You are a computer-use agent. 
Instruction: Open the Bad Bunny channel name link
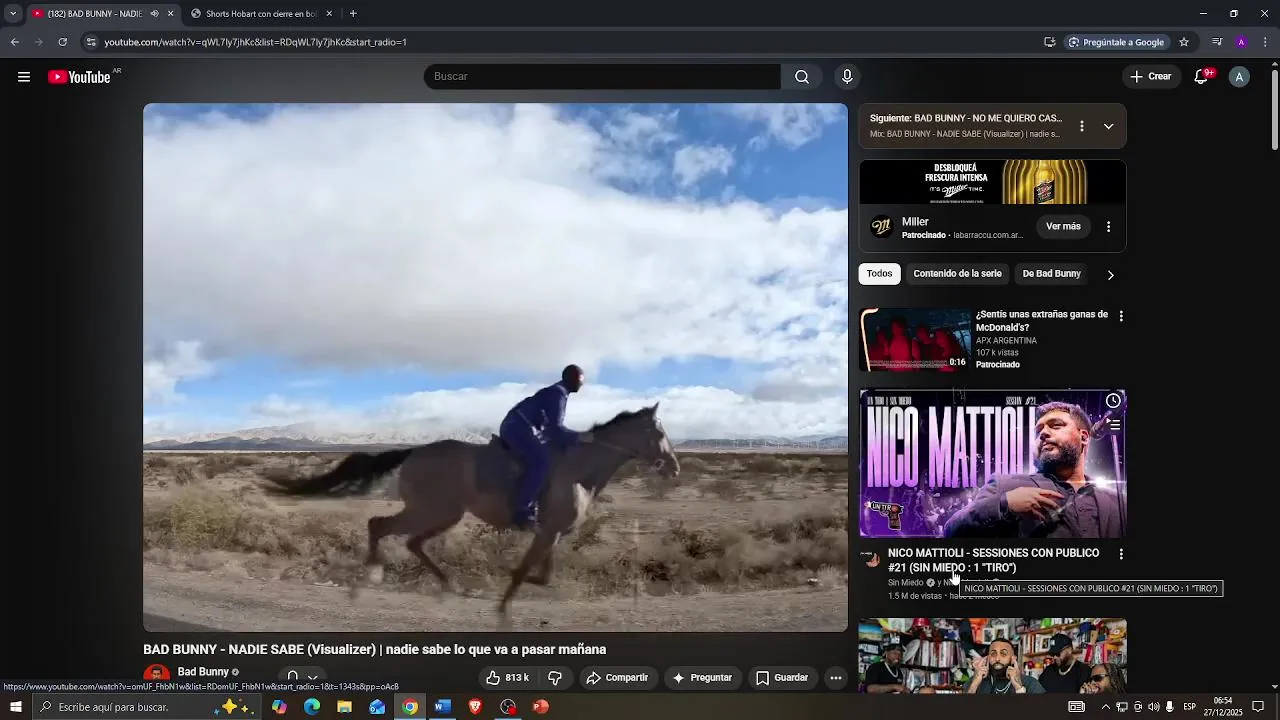(x=203, y=672)
